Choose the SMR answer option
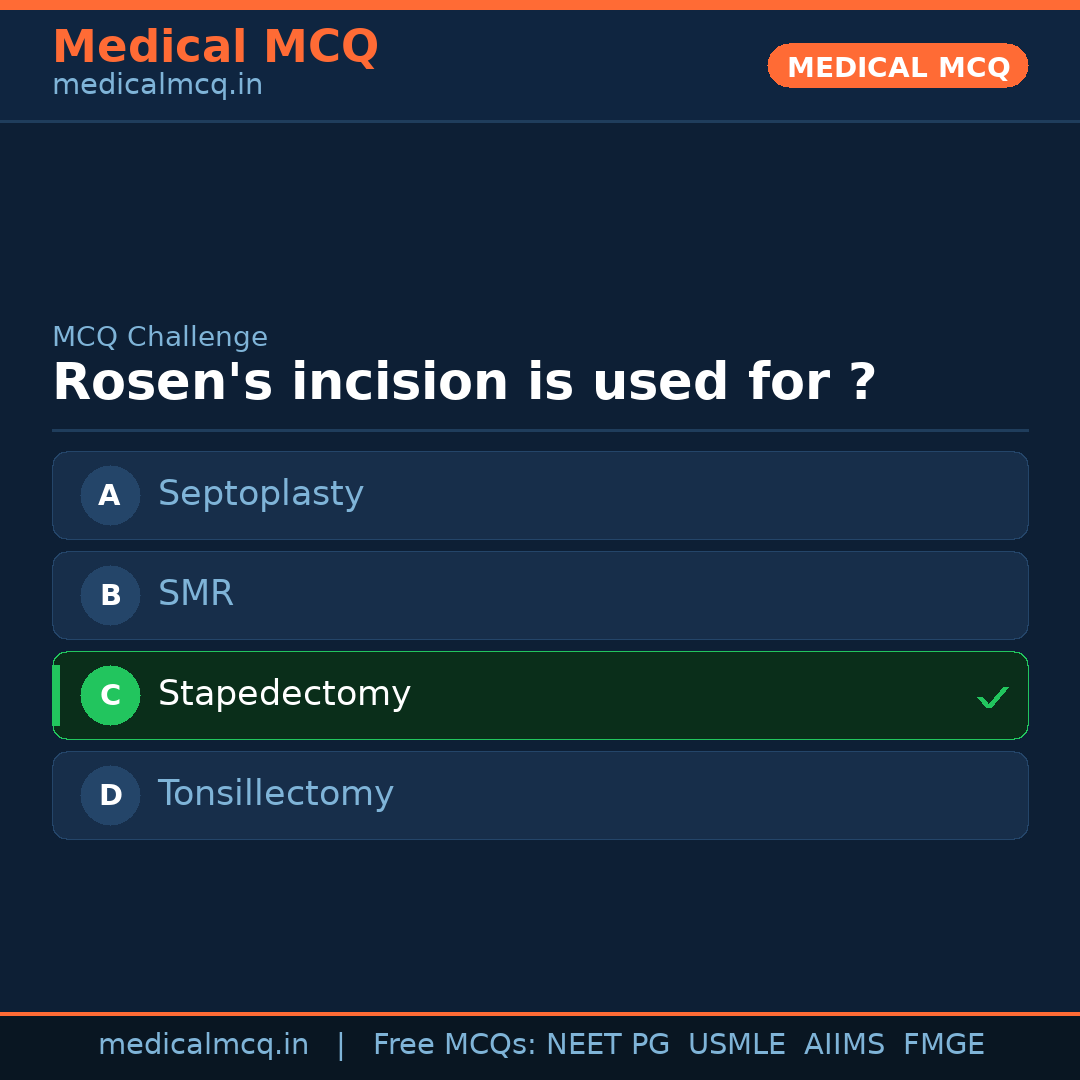 pyautogui.click(x=196, y=594)
